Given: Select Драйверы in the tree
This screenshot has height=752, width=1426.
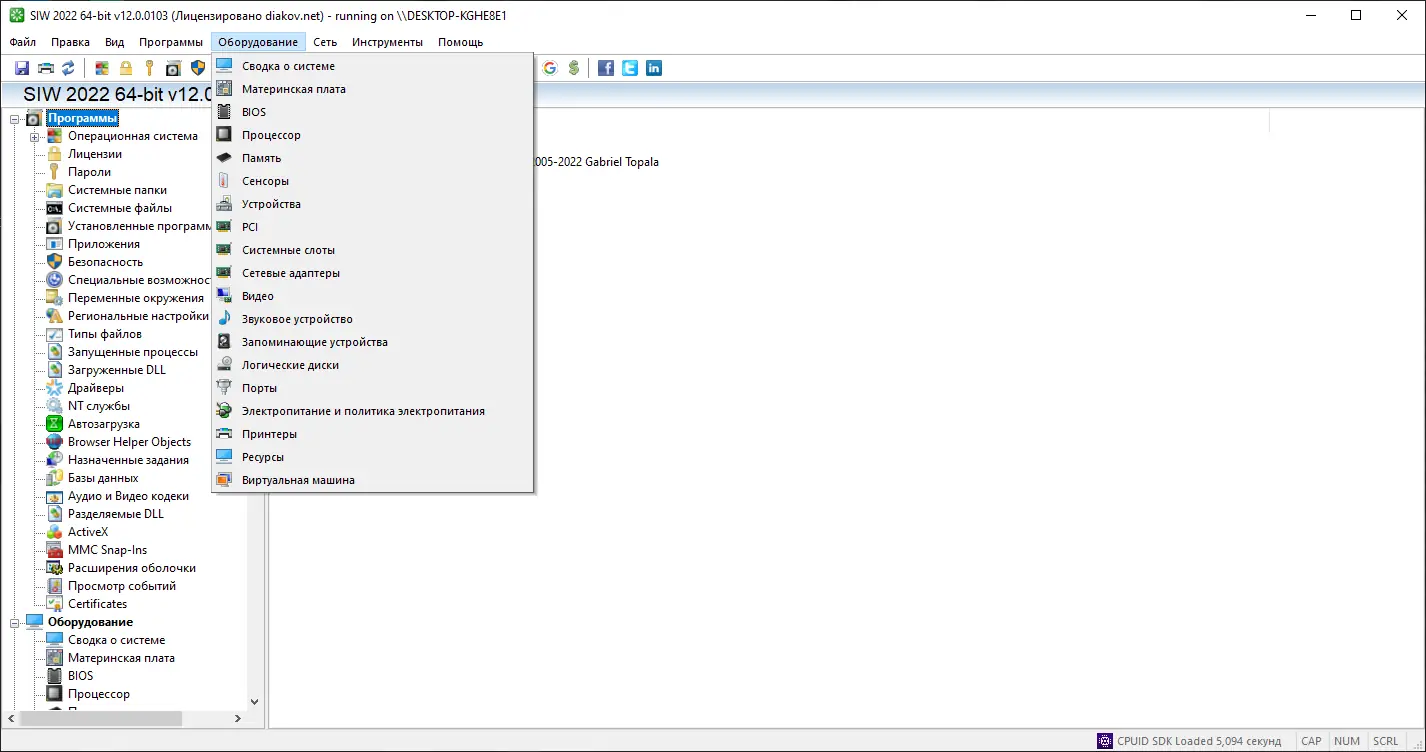Looking at the screenshot, I should pos(96,388).
